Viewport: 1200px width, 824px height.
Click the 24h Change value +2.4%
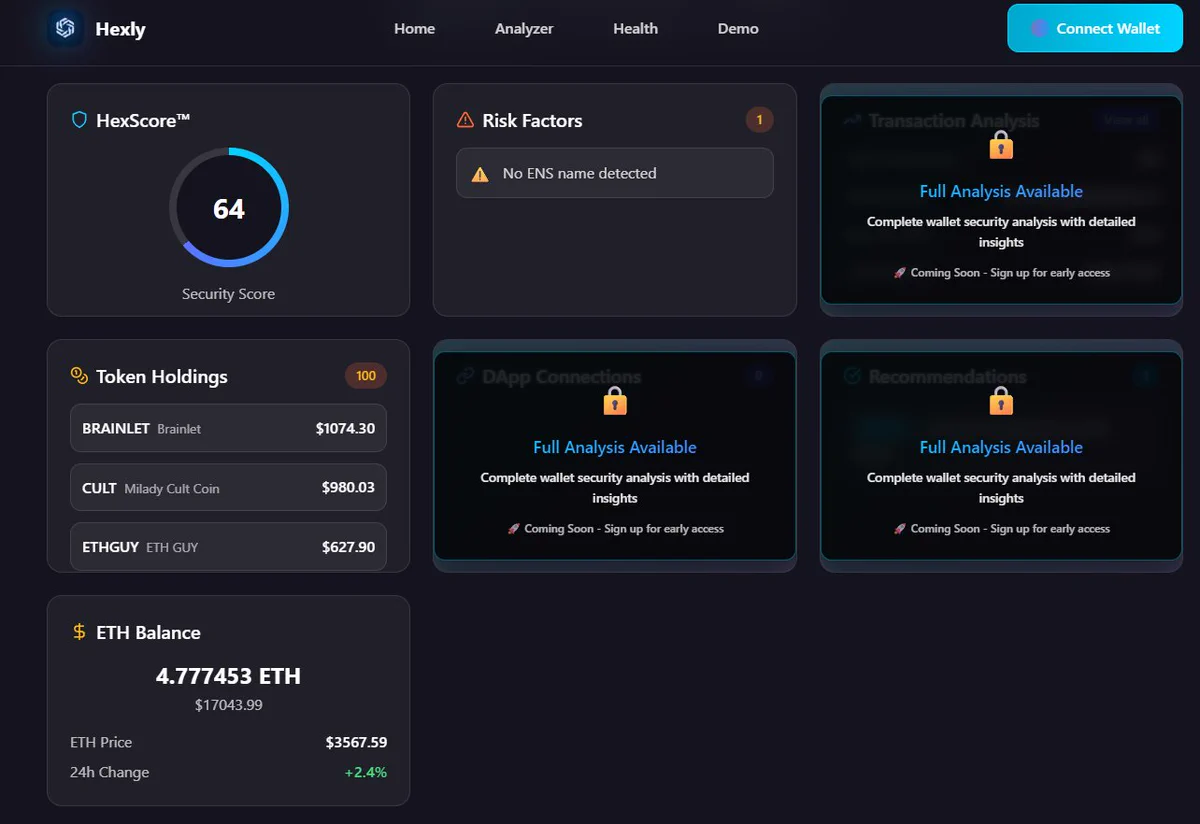(365, 772)
